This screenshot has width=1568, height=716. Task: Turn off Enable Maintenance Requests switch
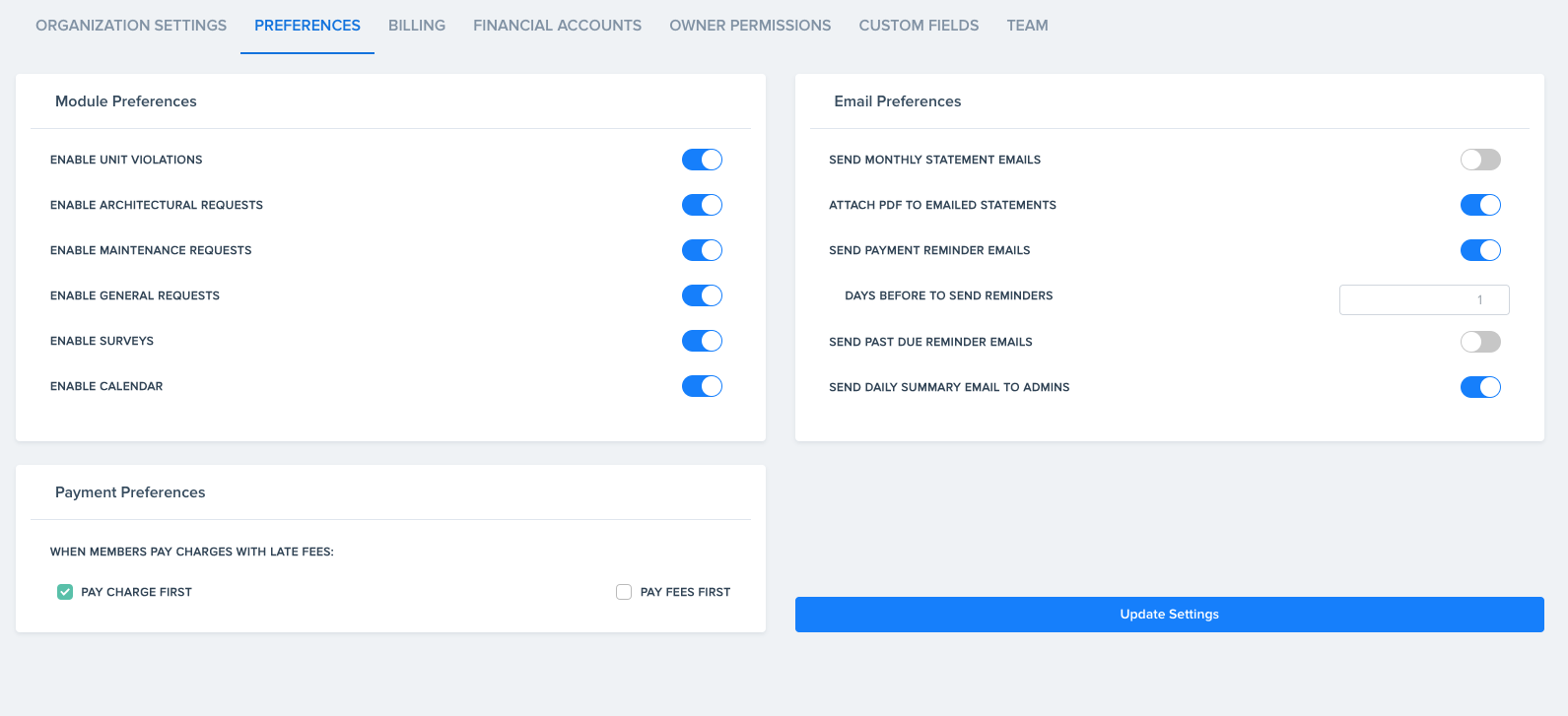(702, 250)
